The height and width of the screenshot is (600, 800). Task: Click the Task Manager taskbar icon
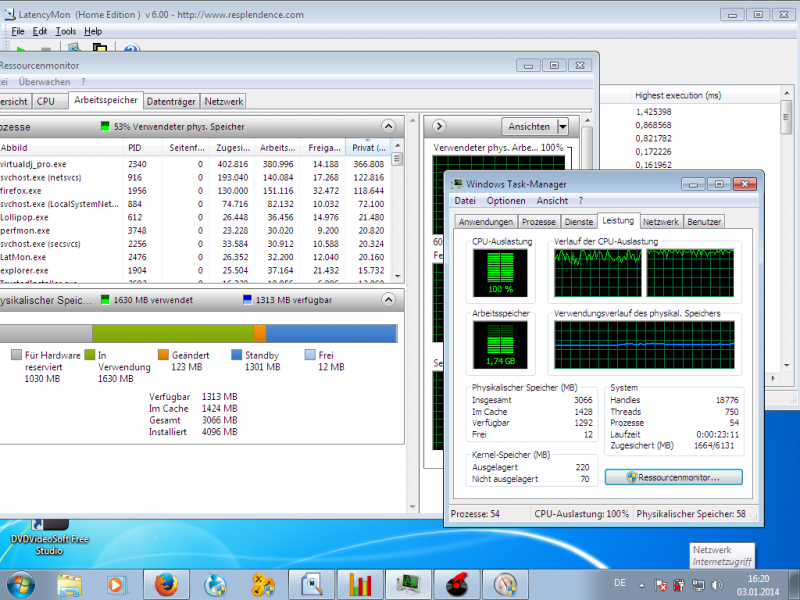coord(409,583)
